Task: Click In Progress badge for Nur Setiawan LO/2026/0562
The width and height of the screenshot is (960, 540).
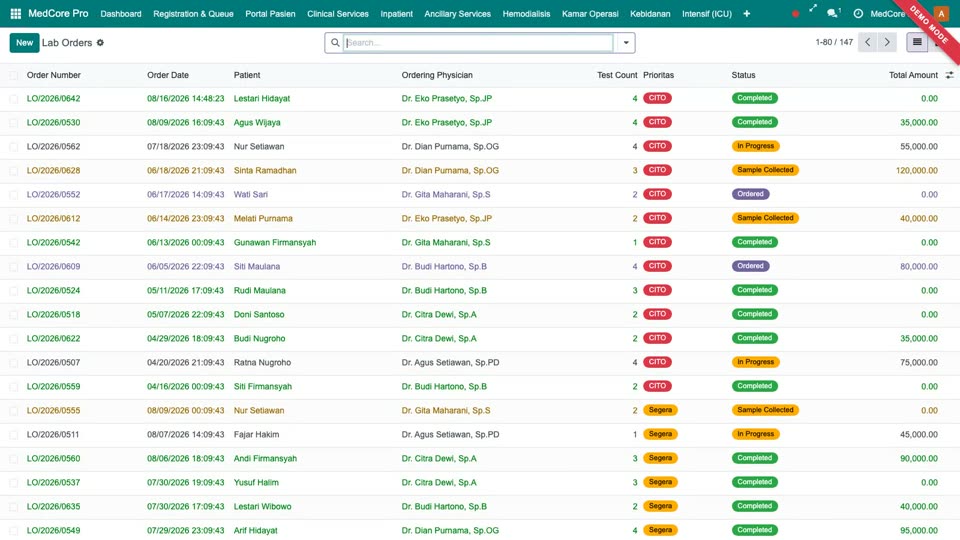Action: pos(756,146)
